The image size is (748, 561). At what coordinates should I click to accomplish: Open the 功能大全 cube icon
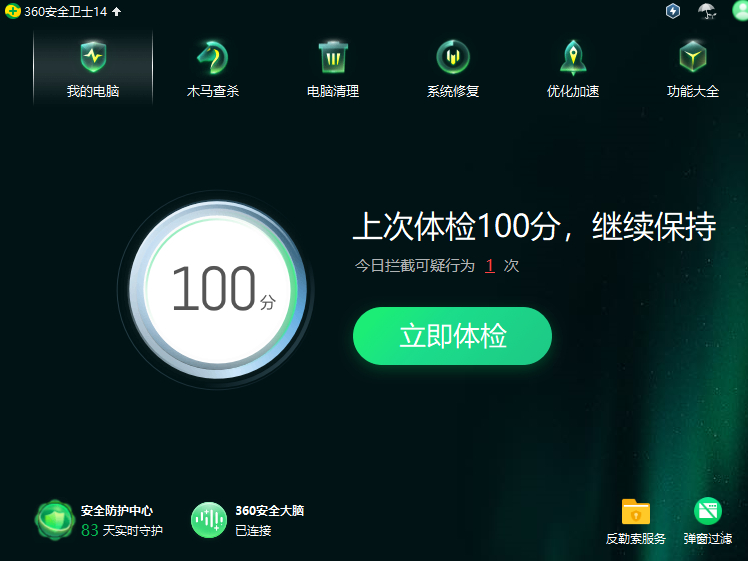[693, 56]
